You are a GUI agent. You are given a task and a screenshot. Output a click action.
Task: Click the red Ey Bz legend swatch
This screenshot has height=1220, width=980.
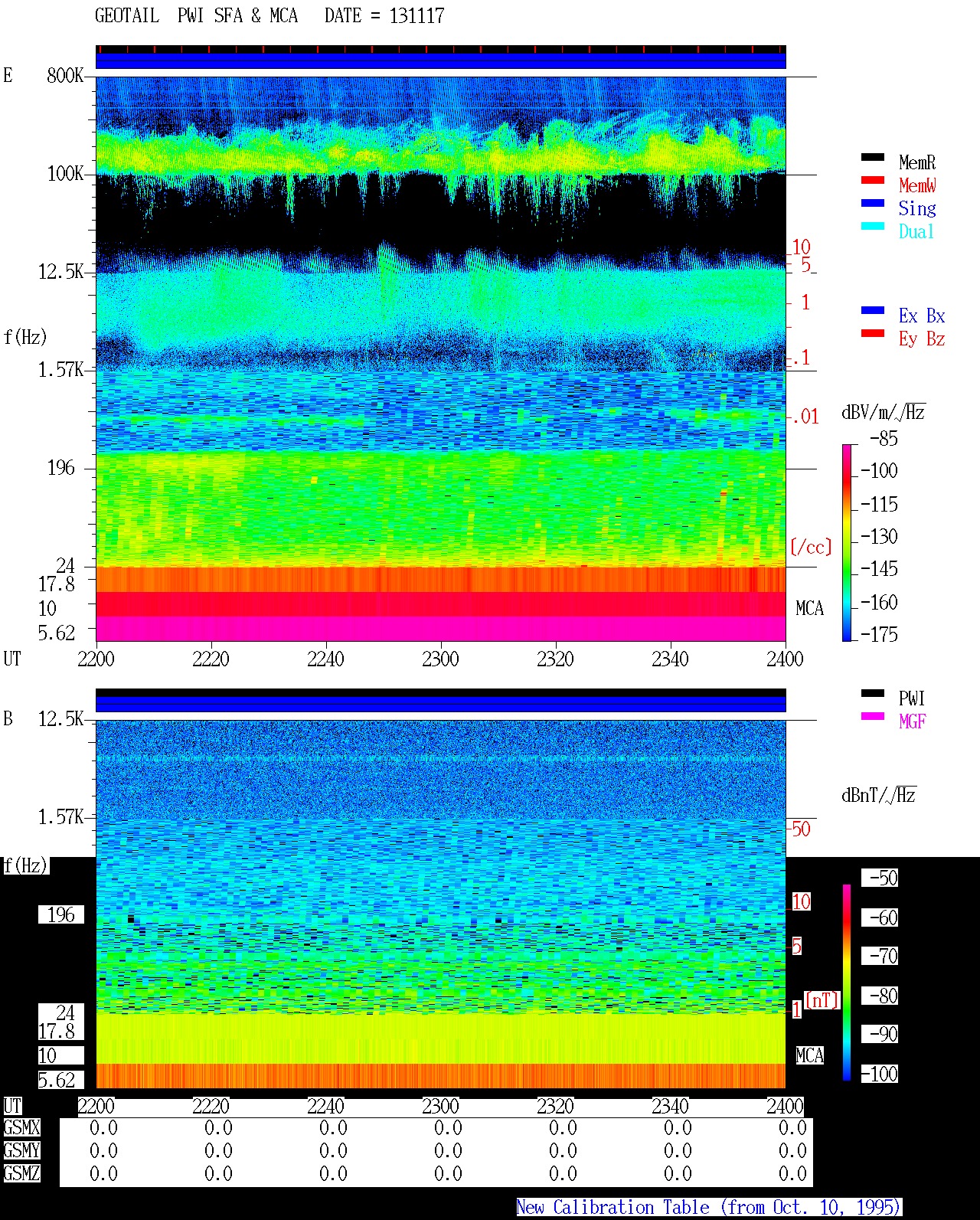(873, 334)
